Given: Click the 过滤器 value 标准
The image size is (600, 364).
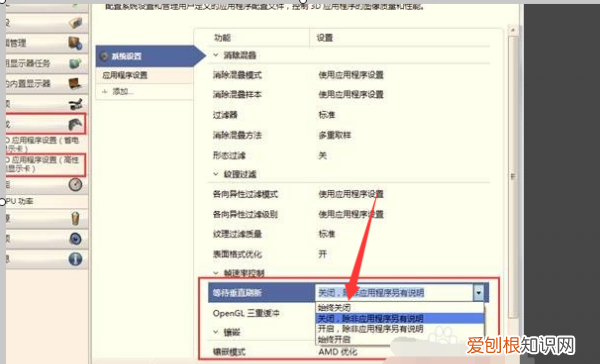Looking at the screenshot, I should tap(327, 115).
